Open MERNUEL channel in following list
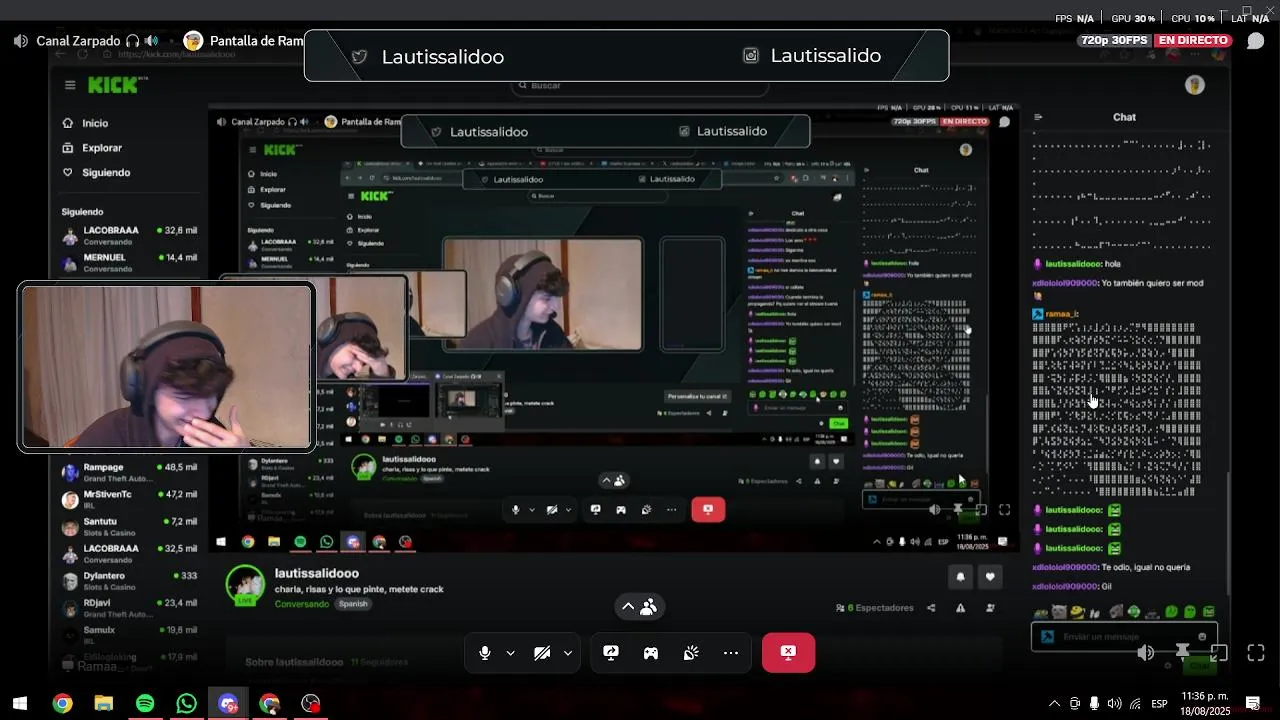 [130, 262]
